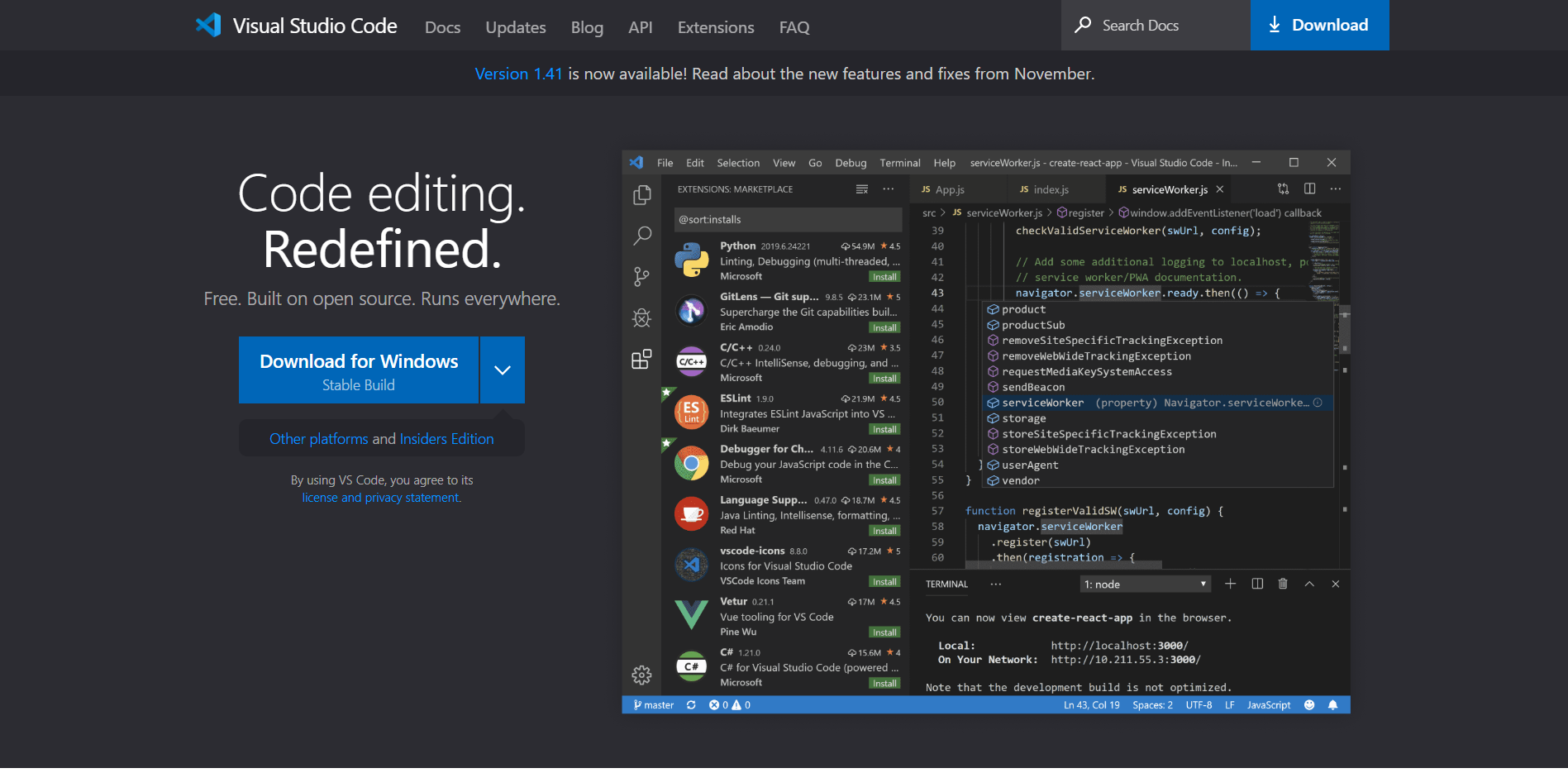Click the Manage gear icon in activity bar

[x=641, y=675]
